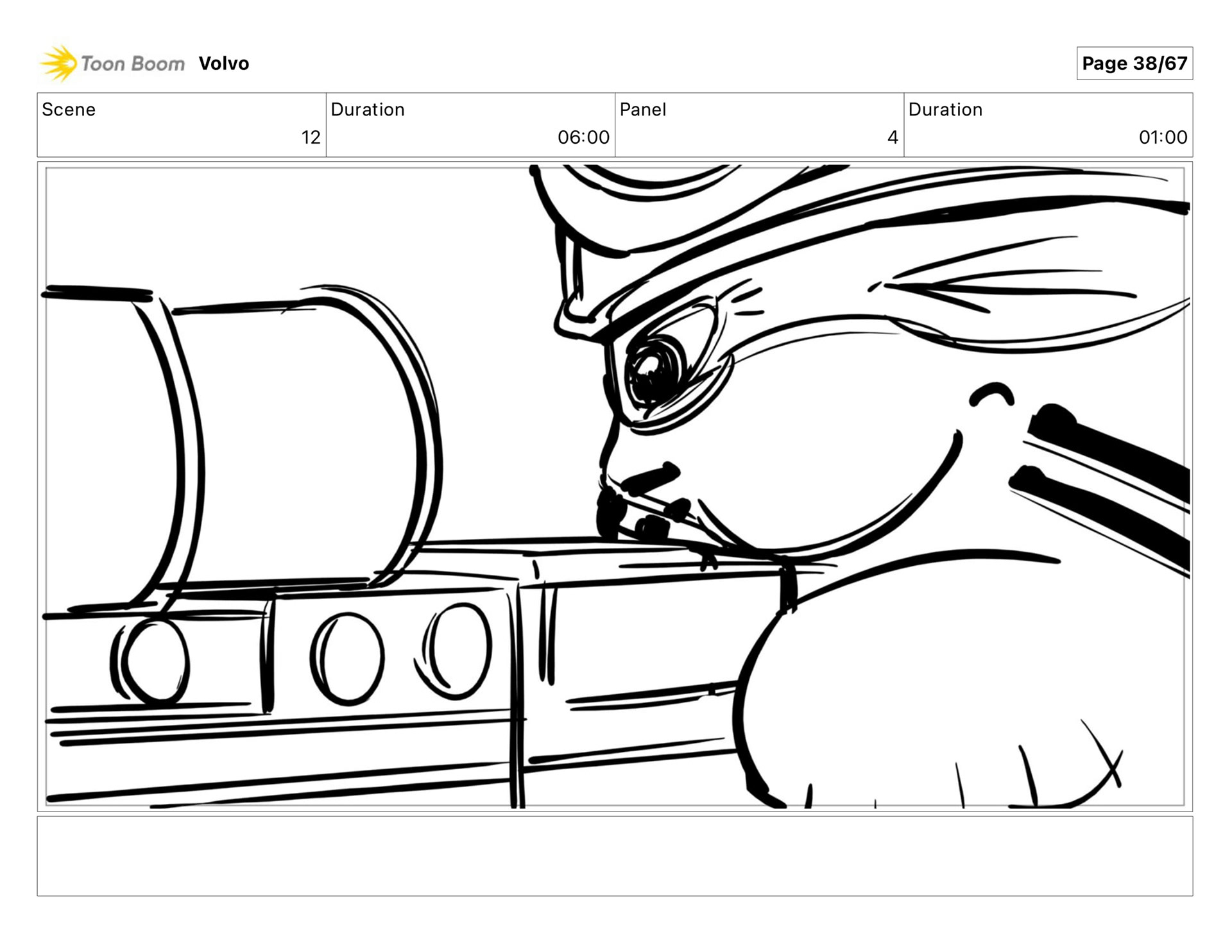Click the empty notes box below the panel
Image resolution: width=1232 pixels, height=952 pixels.
pyautogui.click(x=614, y=856)
